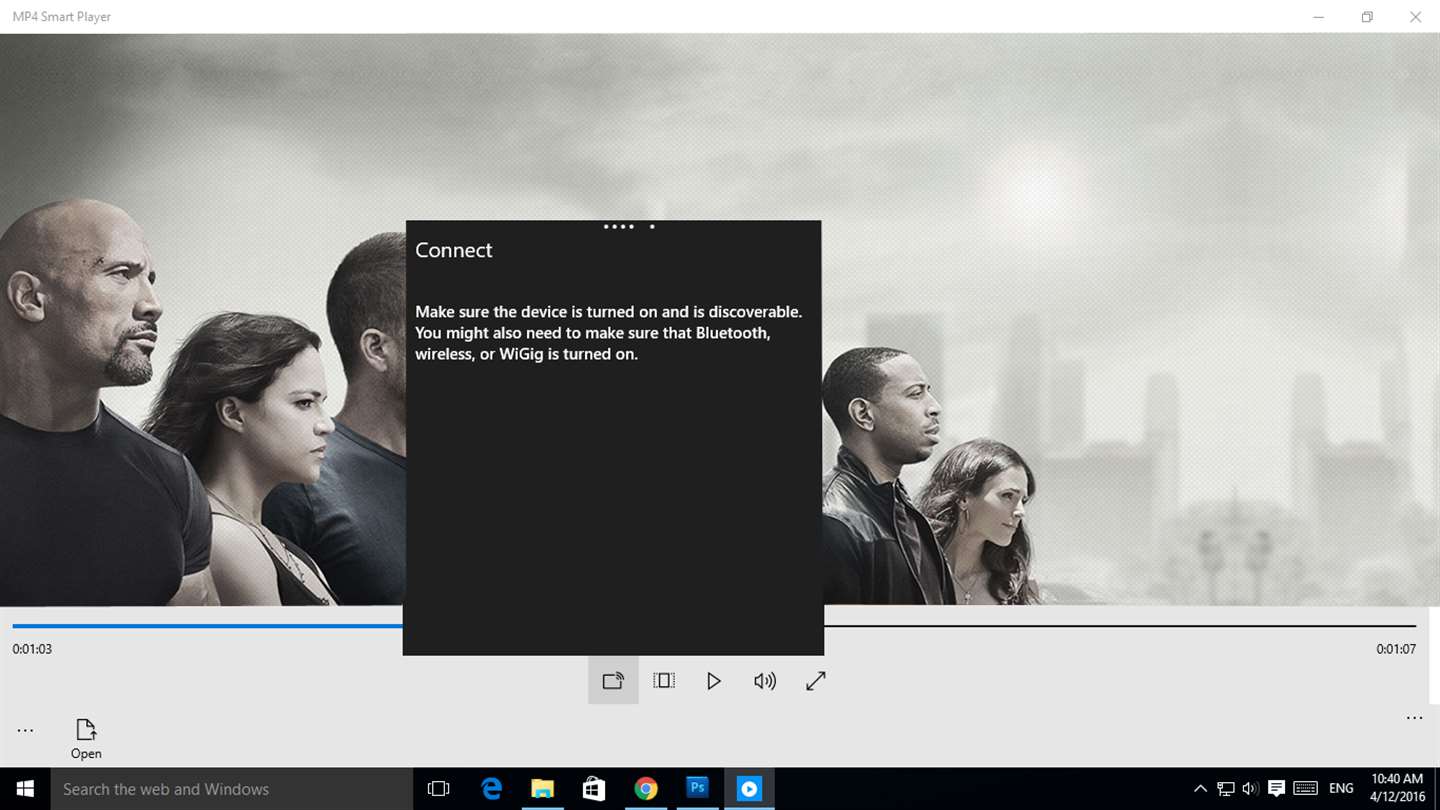The height and width of the screenshot is (810, 1440).
Task: Expand the left ellipsis app bar menu
Action: [x=25, y=731]
